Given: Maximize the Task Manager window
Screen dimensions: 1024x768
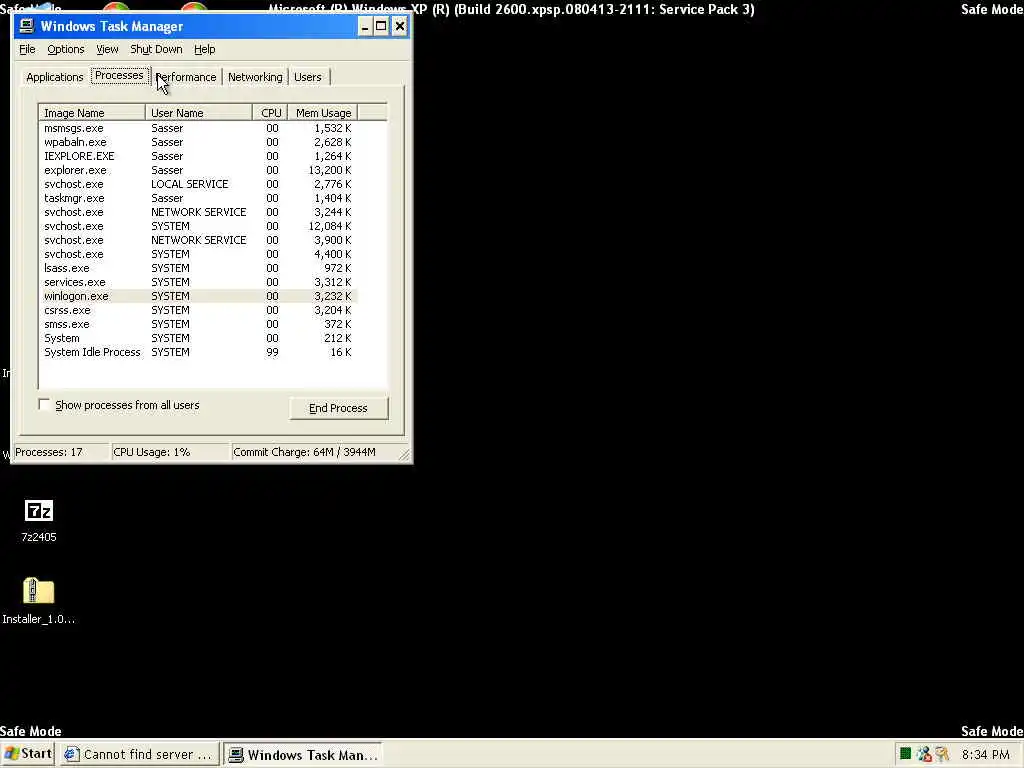Looking at the screenshot, I should point(381,27).
